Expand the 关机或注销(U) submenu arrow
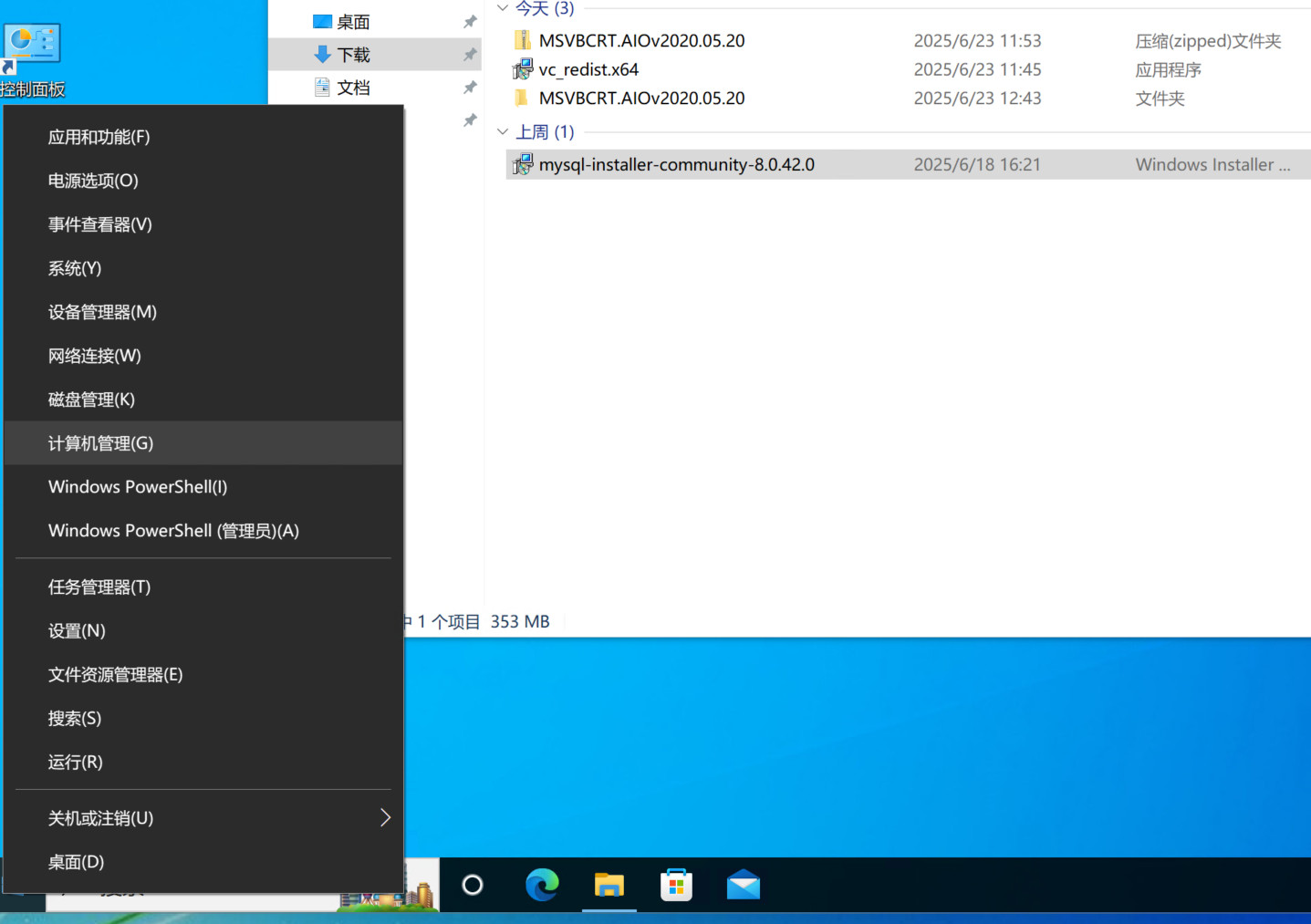1311x924 pixels. tap(385, 818)
